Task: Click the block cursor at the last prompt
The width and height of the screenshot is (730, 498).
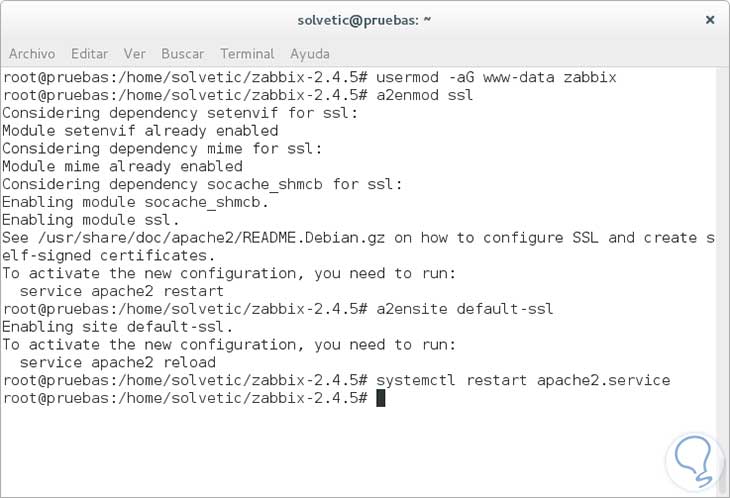Action: tap(380, 398)
